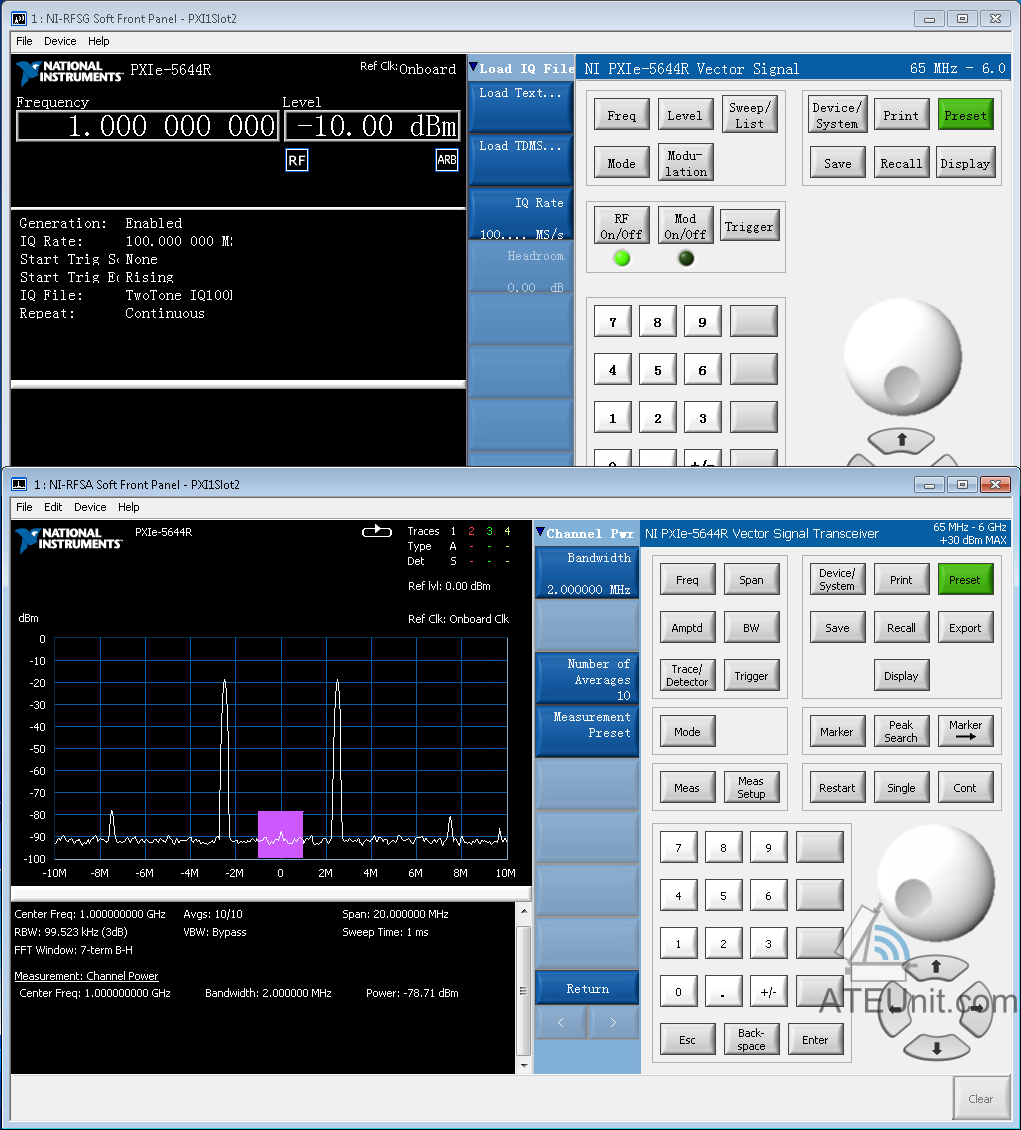Click the softkey page-left chevron below Return
The width and height of the screenshot is (1021, 1130).
click(x=561, y=1022)
